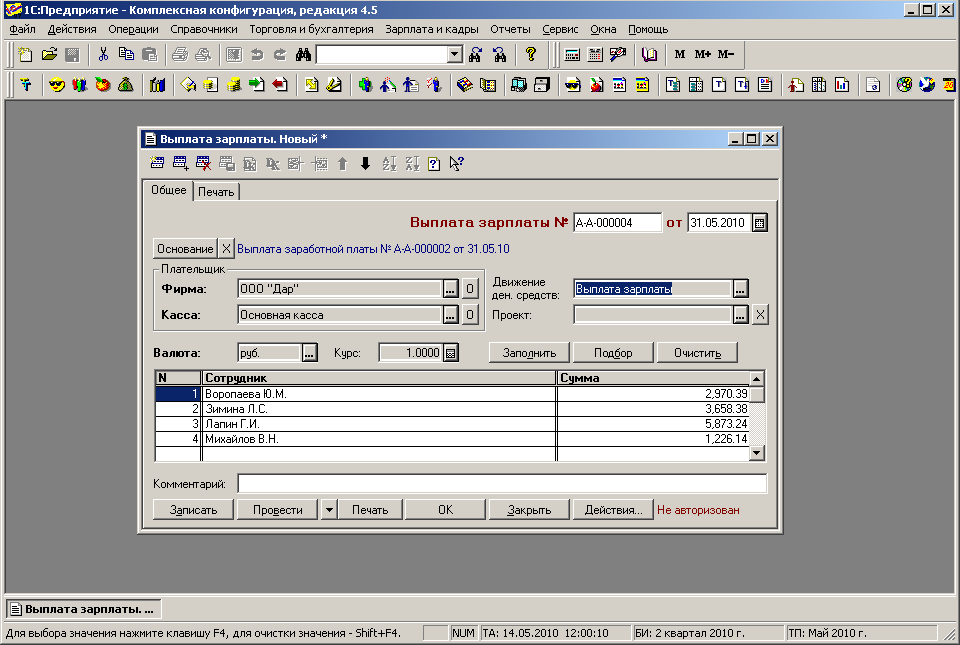The height and width of the screenshot is (645, 960).
Task: Open the search combo box dropdown arrow
Action: pyautogui.click(x=454, y=54)
